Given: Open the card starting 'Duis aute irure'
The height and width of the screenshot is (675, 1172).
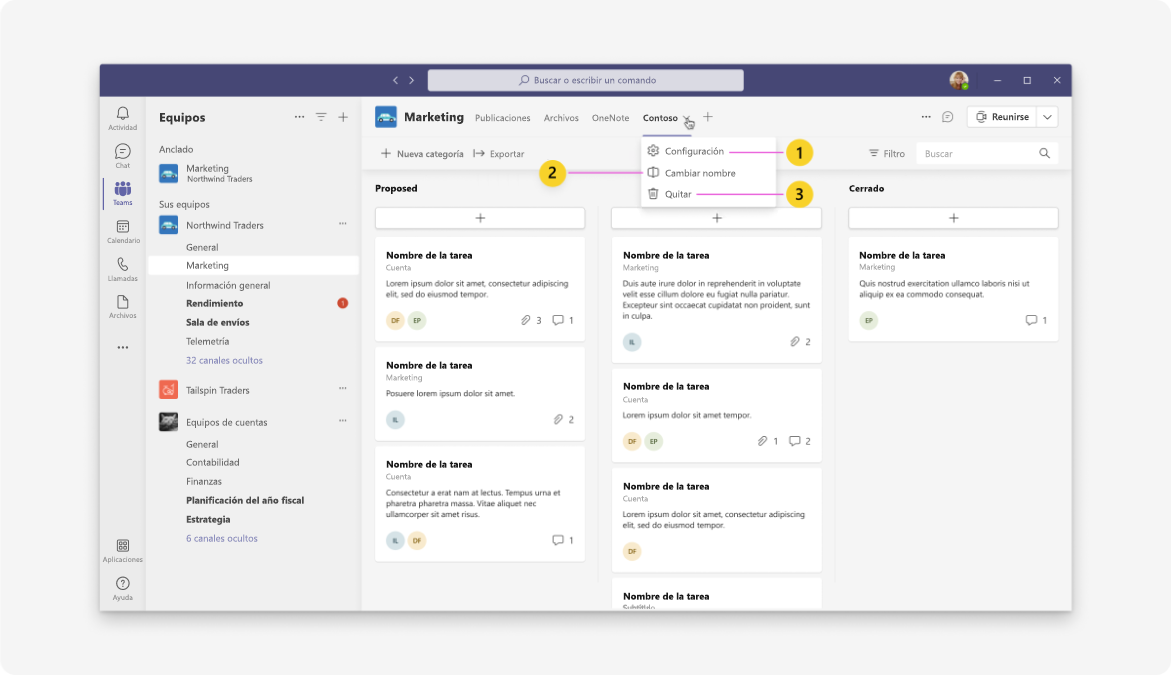Looking at the screenshot, I should 716,300.
